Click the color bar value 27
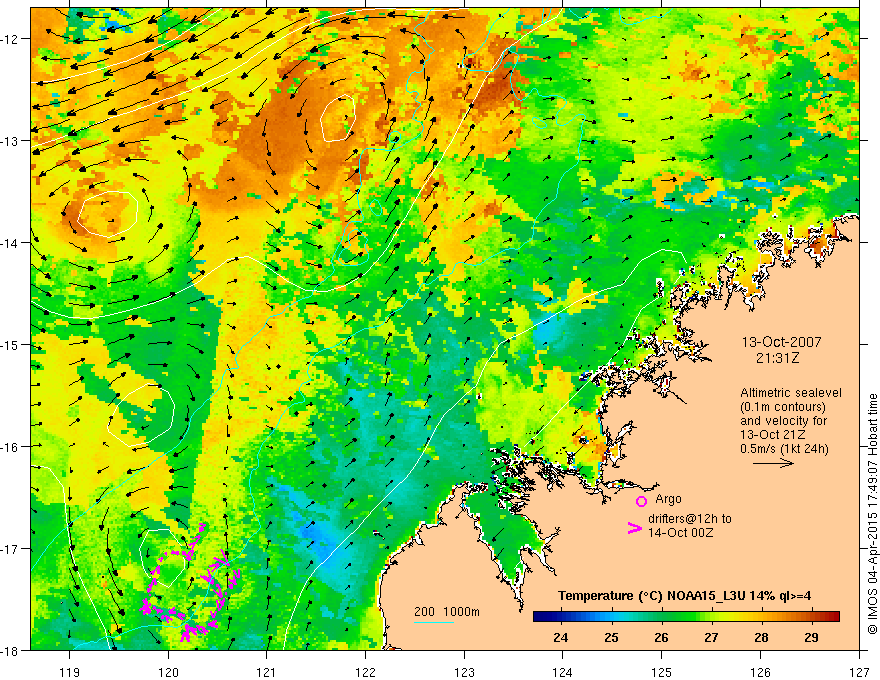 pos(711,637)
